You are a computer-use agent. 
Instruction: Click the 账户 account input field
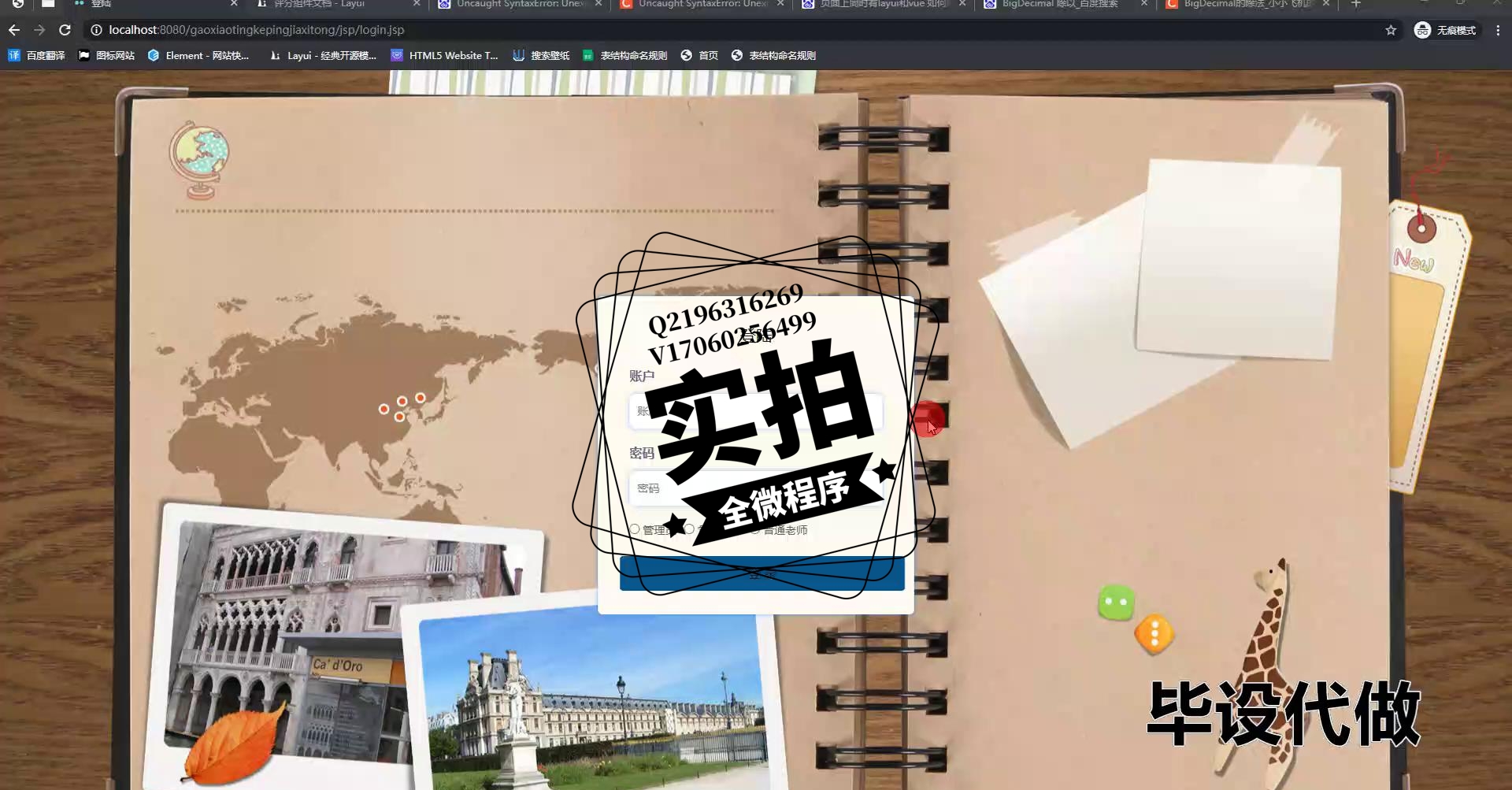[755, 411]
